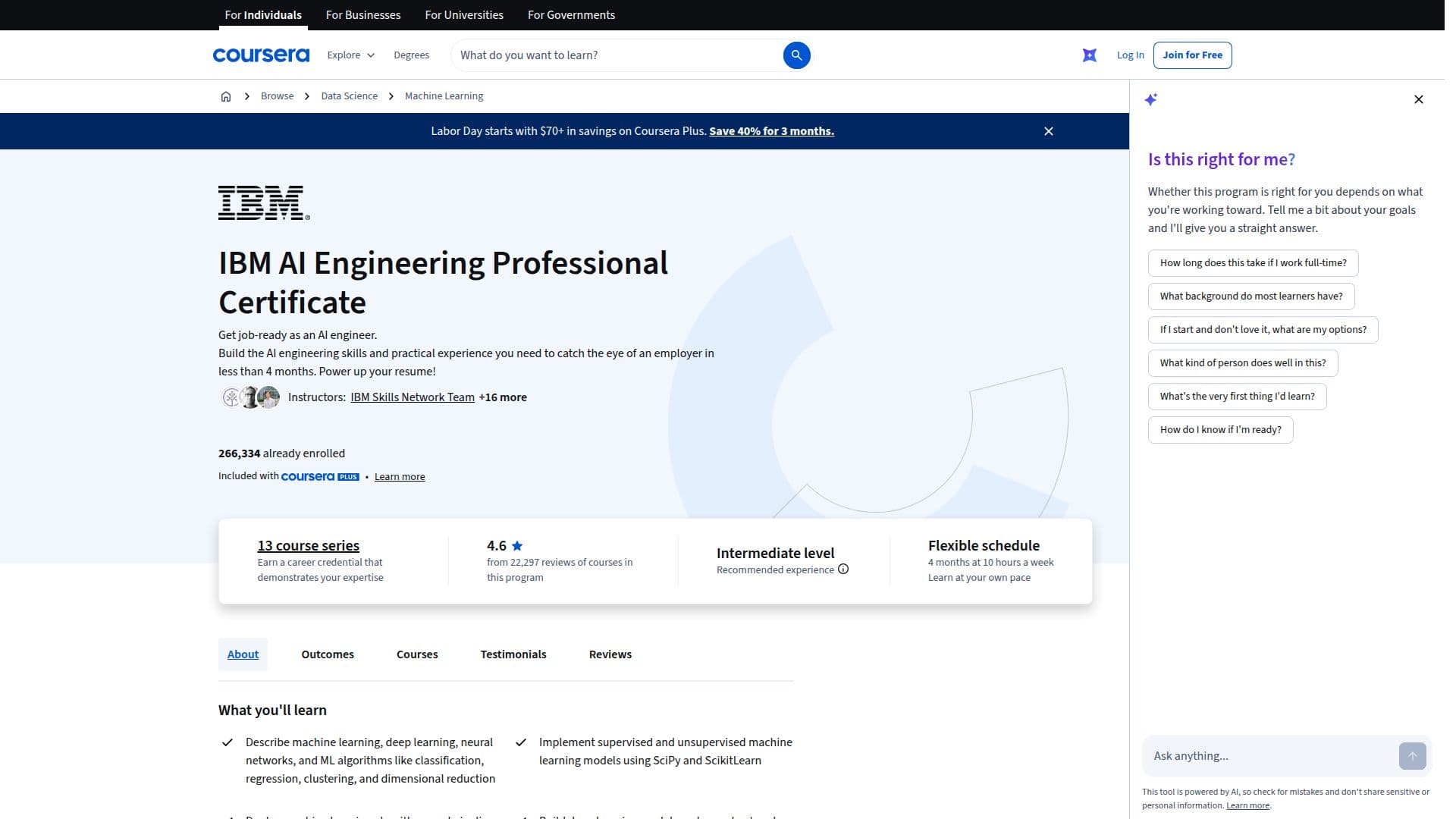Click the send arrow in the AI chat box
The height and width of the screenshot is (819, 1456).
coord(1412,756)
